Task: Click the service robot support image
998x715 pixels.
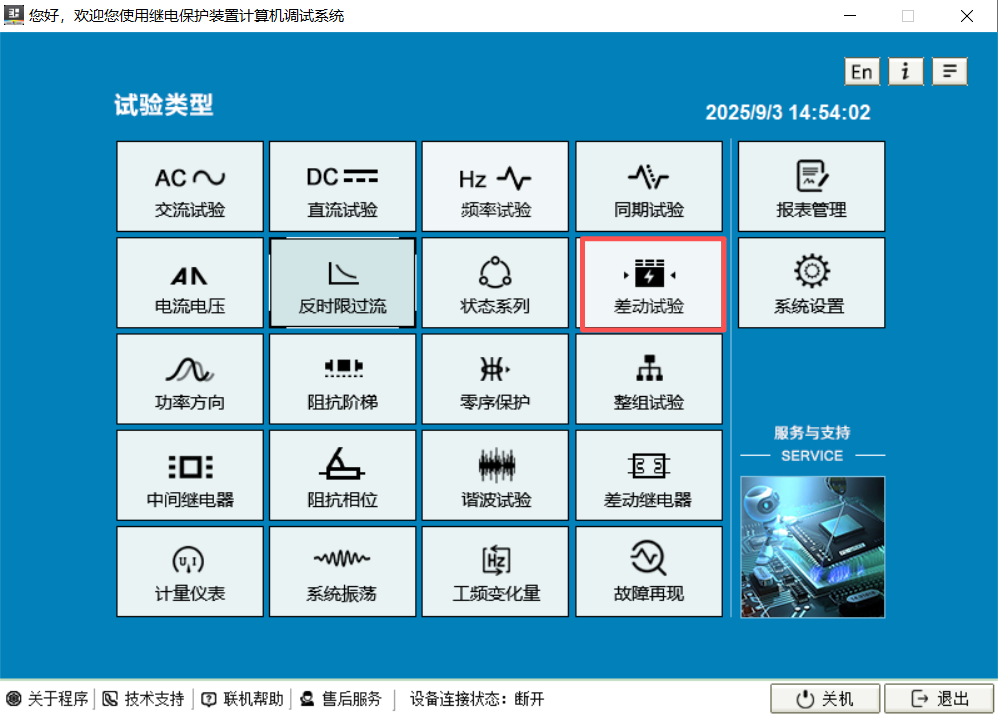Action: coord(812,548)
